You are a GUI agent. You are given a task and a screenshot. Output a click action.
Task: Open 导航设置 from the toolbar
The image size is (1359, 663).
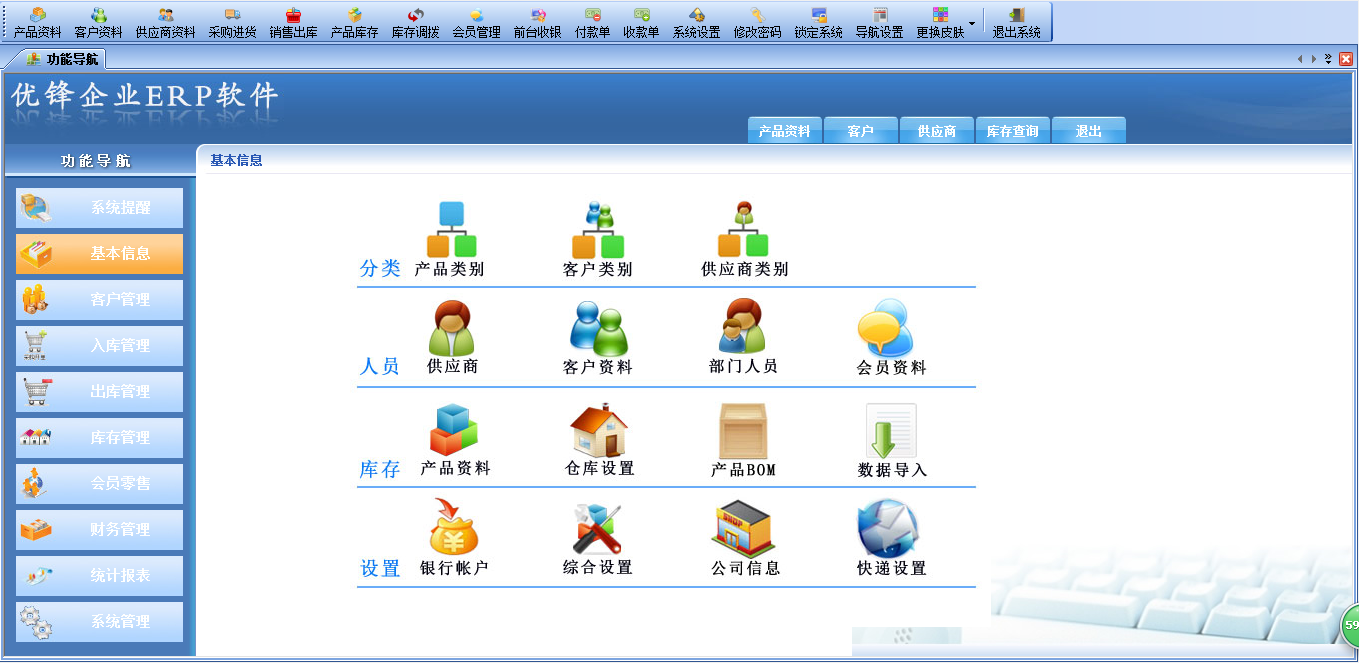pos(879,22)
